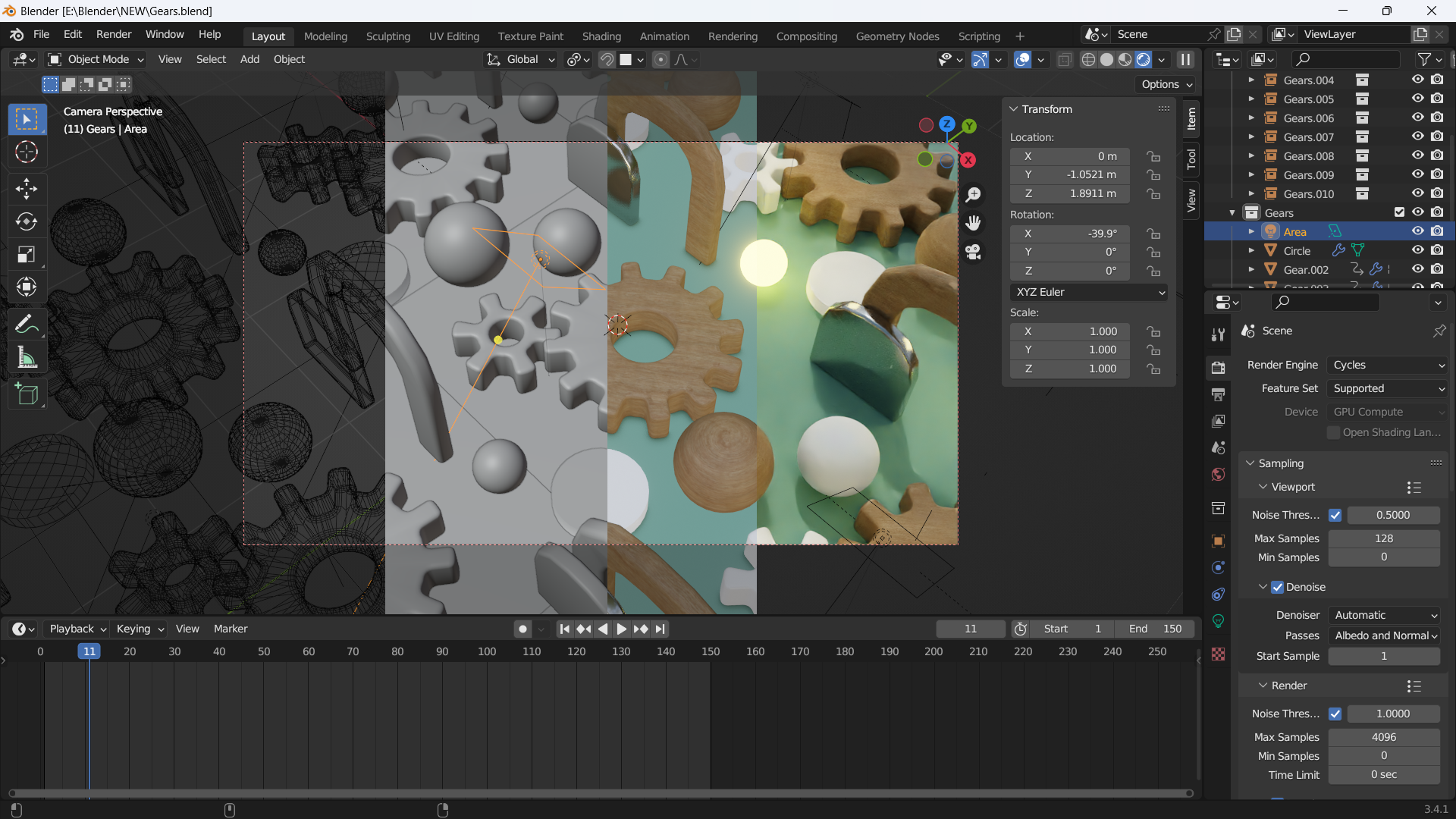
Task: Toggle show overlays button
Action: coord(1022,59)
